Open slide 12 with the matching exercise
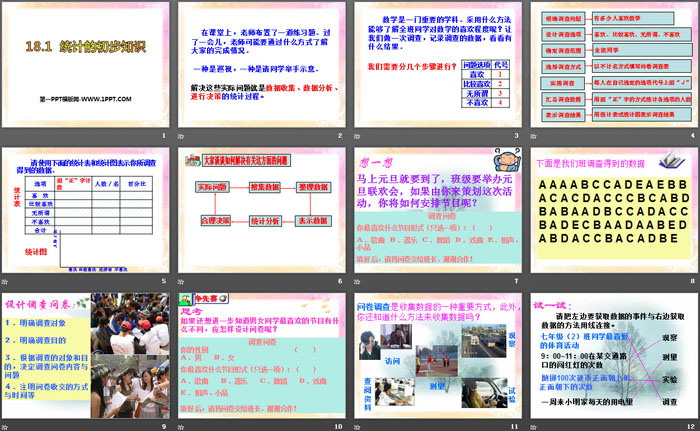This screenshot has width=700, height=431. (x=612, y=355)
